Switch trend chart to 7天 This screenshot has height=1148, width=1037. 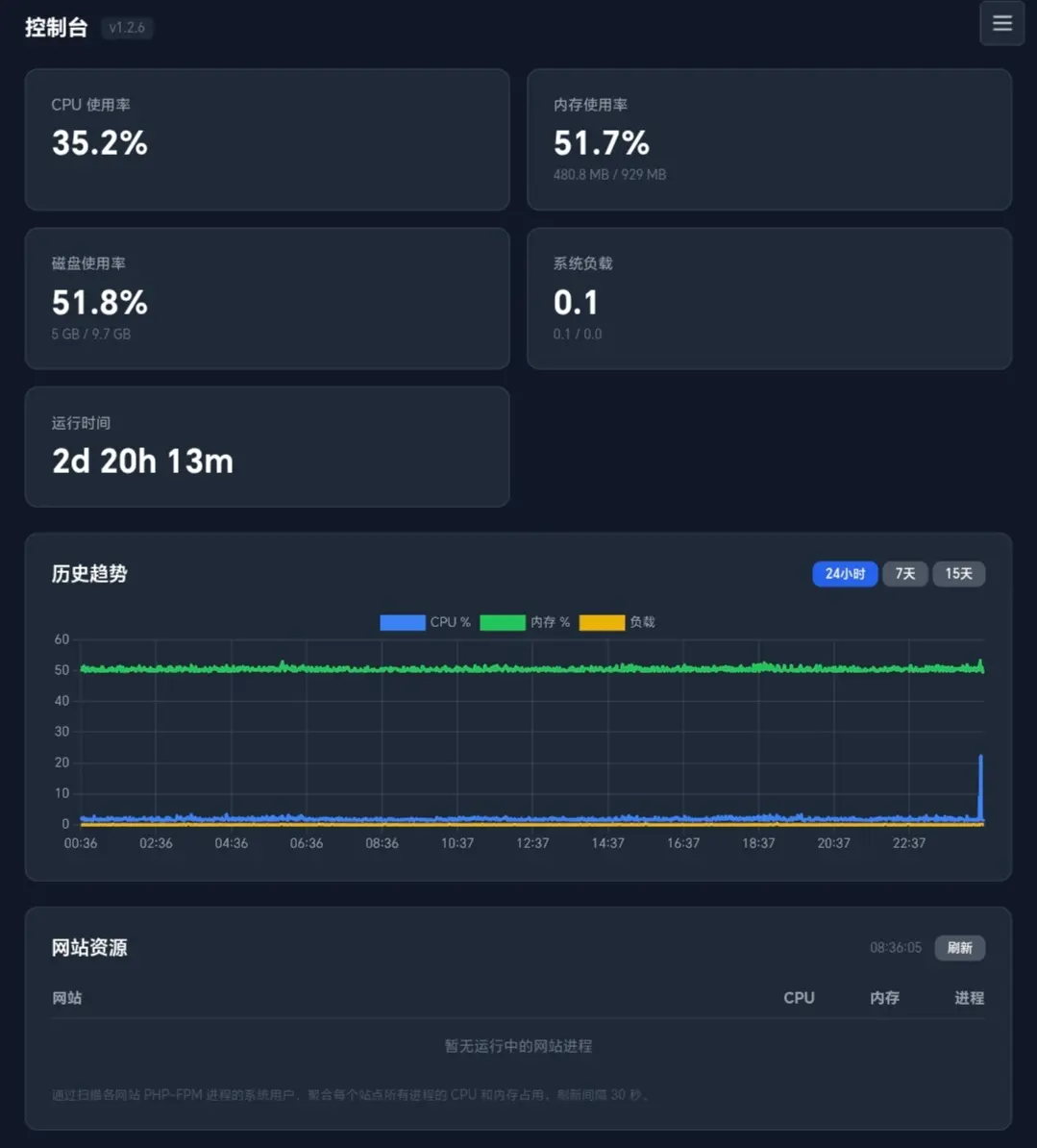(x=905, y=574)
